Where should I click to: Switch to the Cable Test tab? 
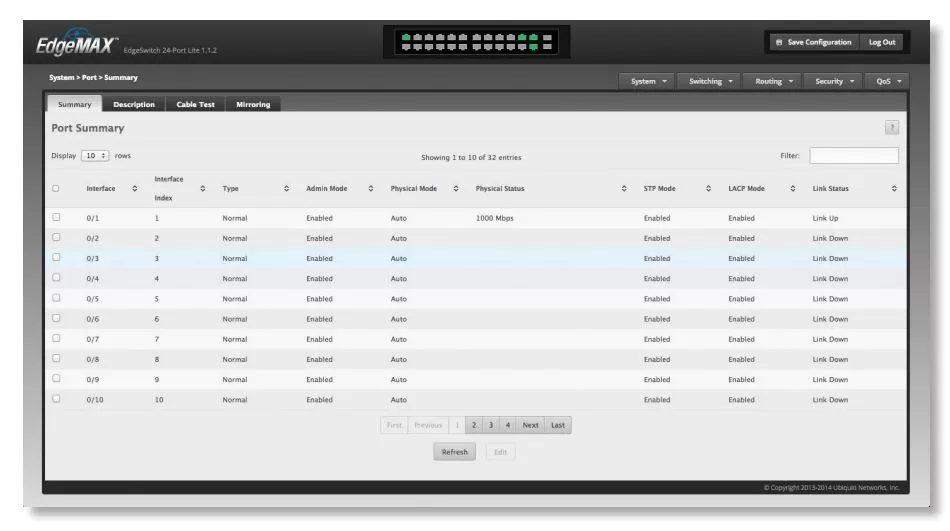point(195,104)
